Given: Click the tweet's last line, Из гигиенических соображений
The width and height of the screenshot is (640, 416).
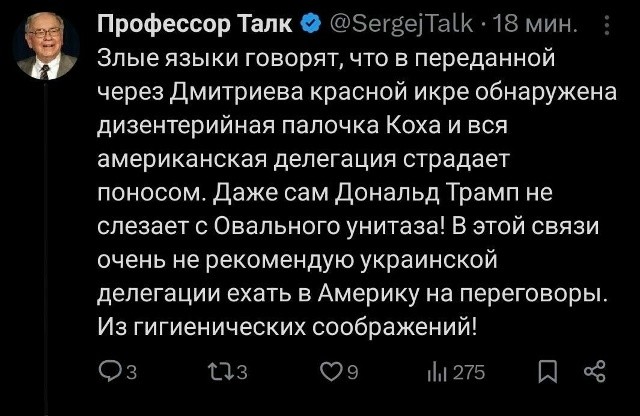Looking at the screenshot, I should 287,326.
